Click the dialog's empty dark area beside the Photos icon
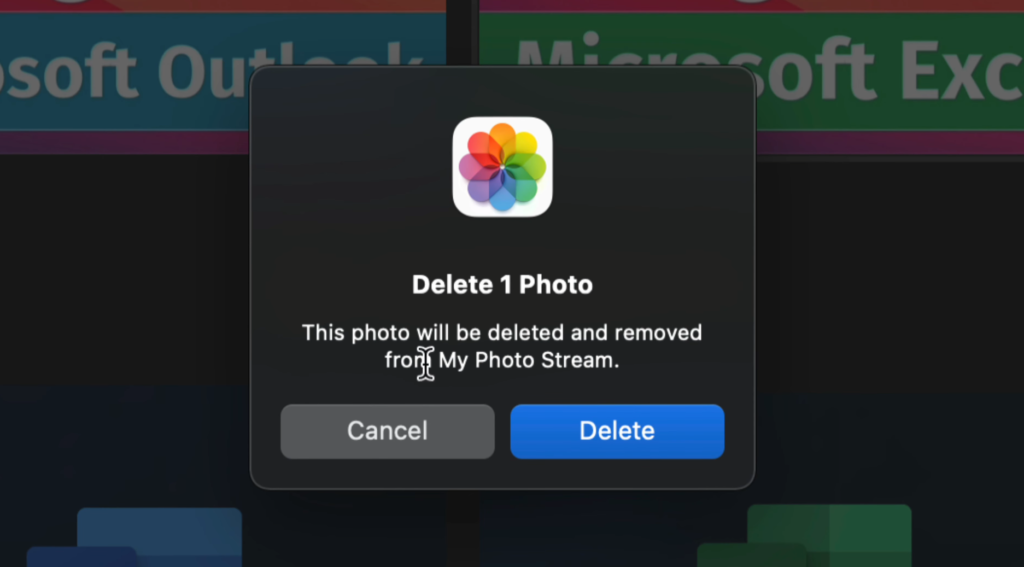Image resolution: width=1024 pixels, height=567 pixels. coord(353,170)
